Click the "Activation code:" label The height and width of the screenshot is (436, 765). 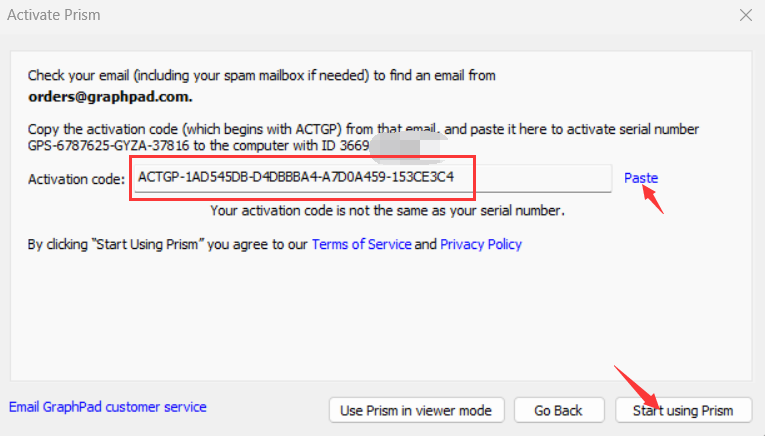pyautogui.click(x=76, y=178)
